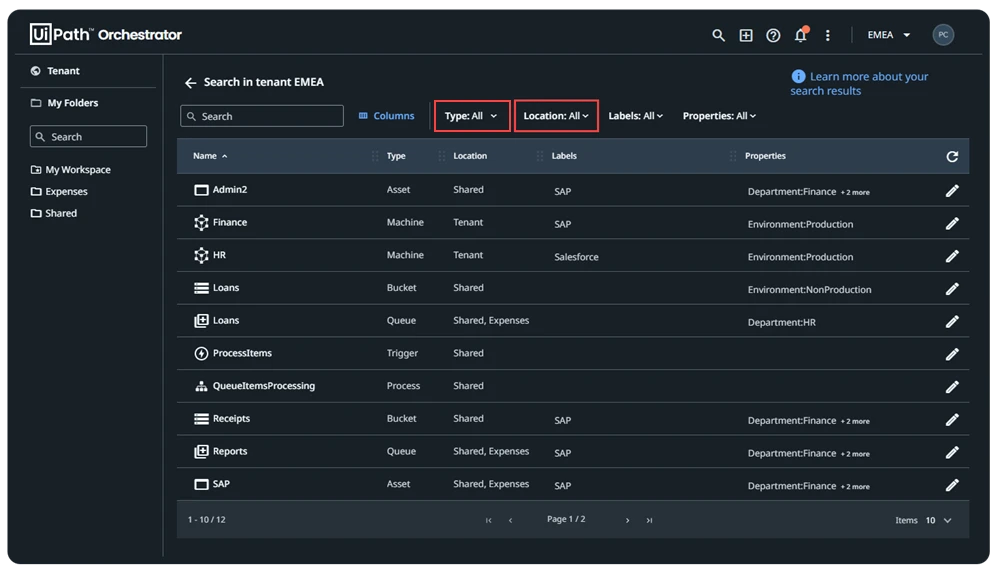This screenshot has height=575, width=1001.
Task: Click the 'Page 1 / 2' indicator
Action: point(566,519)
